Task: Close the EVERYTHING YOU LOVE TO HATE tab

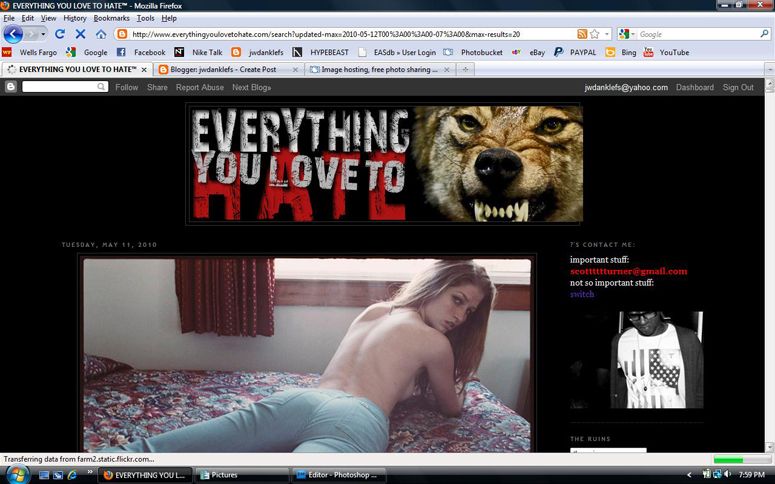Action: point(144,70)
